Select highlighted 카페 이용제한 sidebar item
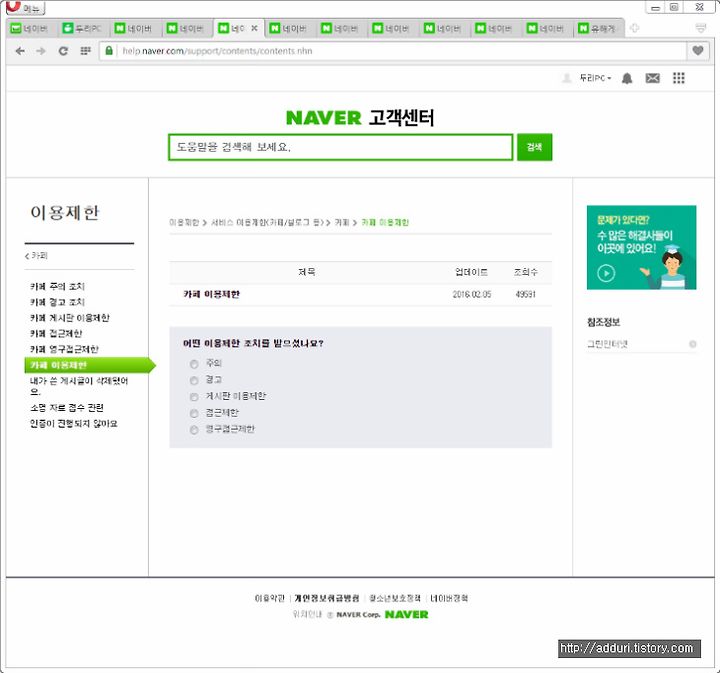 (x=90, y=365)
